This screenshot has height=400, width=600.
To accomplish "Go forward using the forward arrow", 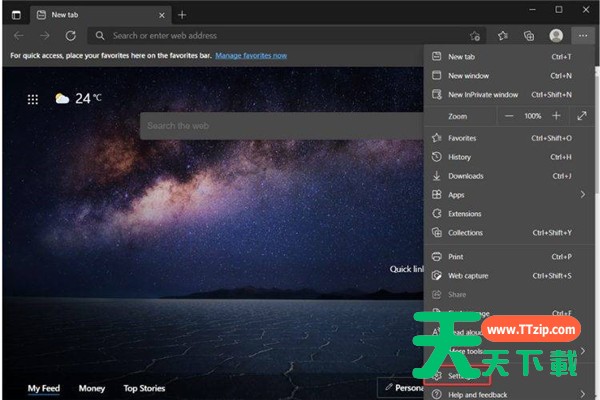I will pos(45,36).
